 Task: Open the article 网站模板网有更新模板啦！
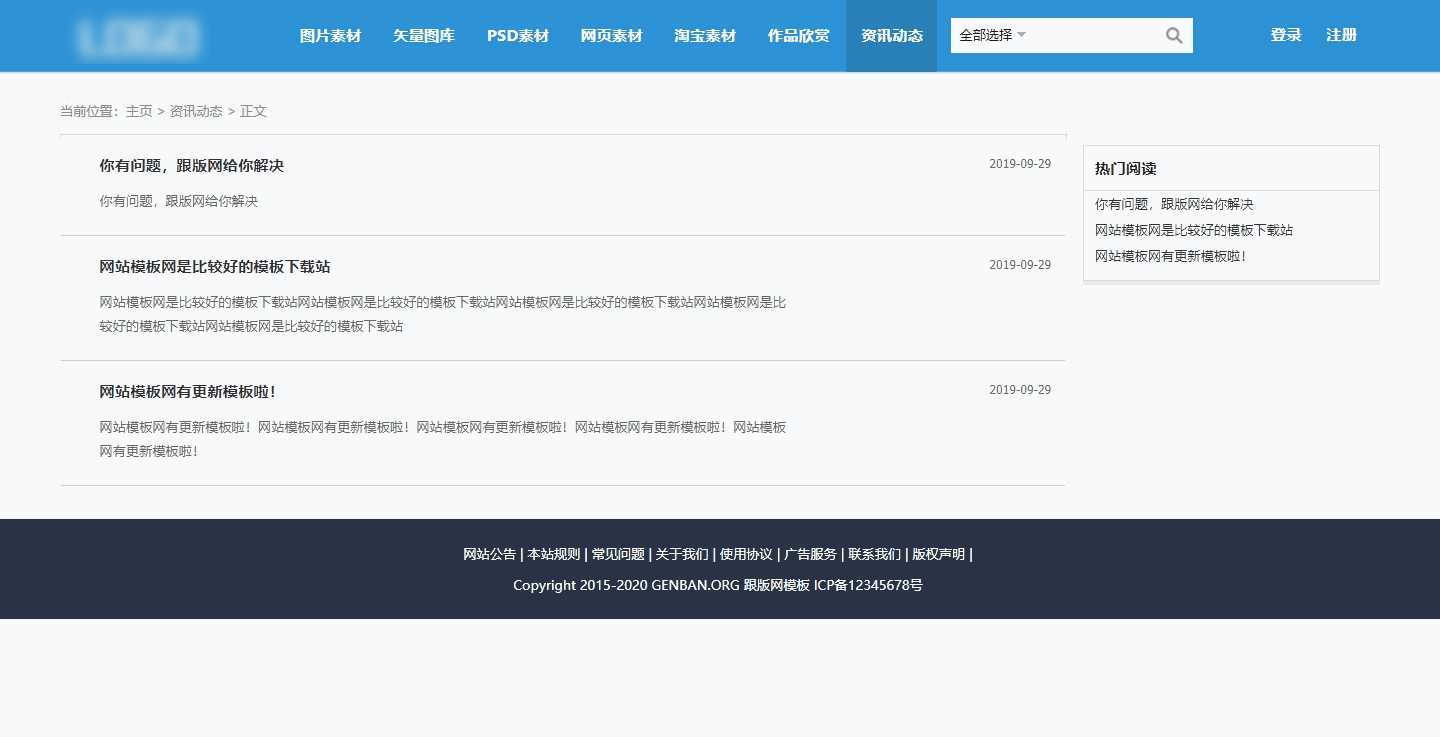point(189,391)
